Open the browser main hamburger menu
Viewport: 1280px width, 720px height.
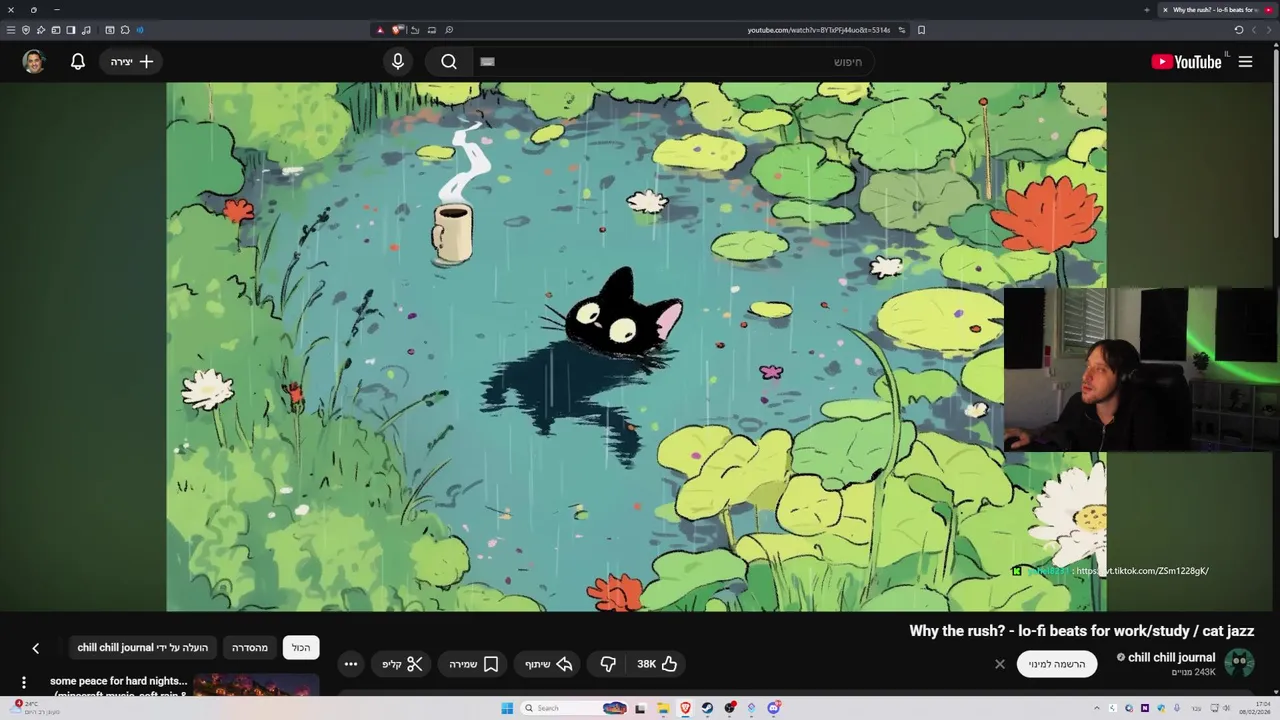[x=11, y=30]
